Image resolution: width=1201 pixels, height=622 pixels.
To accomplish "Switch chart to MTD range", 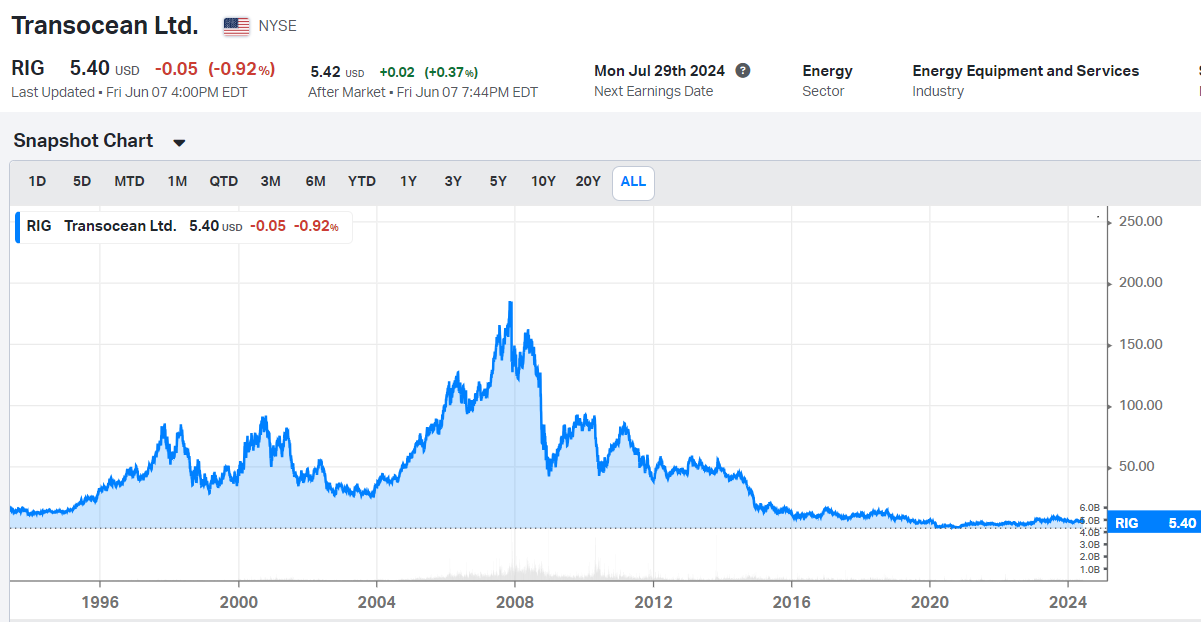I will coord(129,181).
